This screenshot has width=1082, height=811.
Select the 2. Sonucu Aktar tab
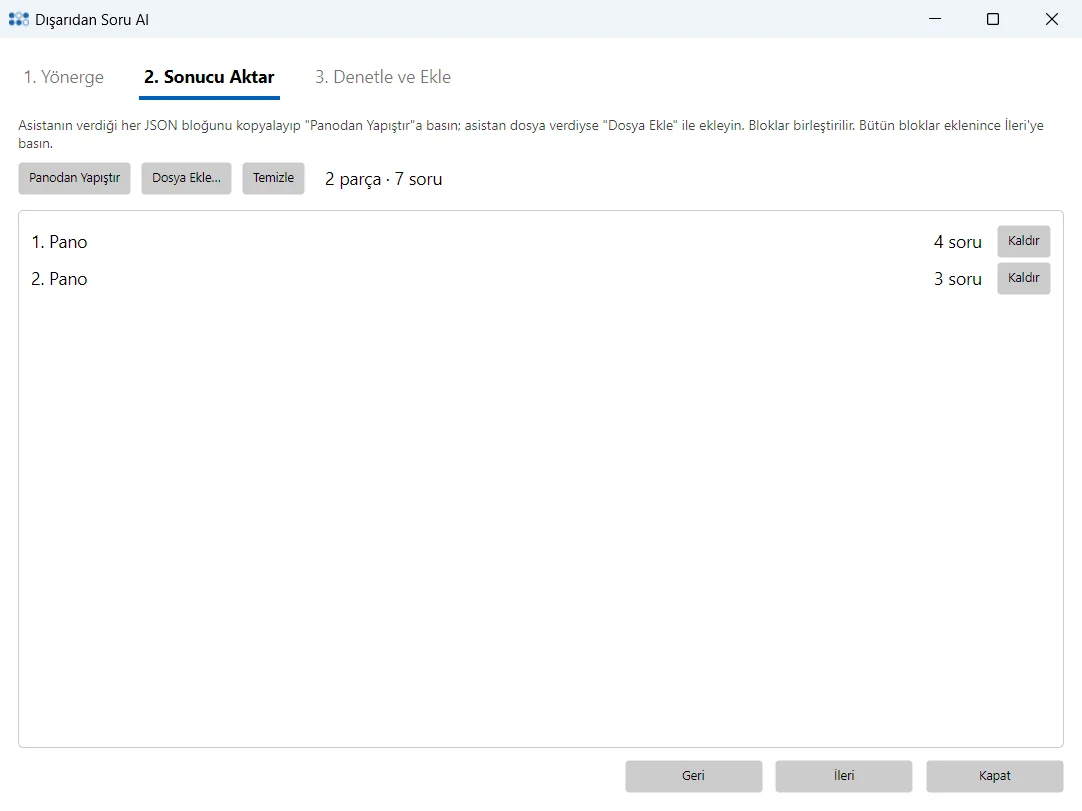[209, 77]
